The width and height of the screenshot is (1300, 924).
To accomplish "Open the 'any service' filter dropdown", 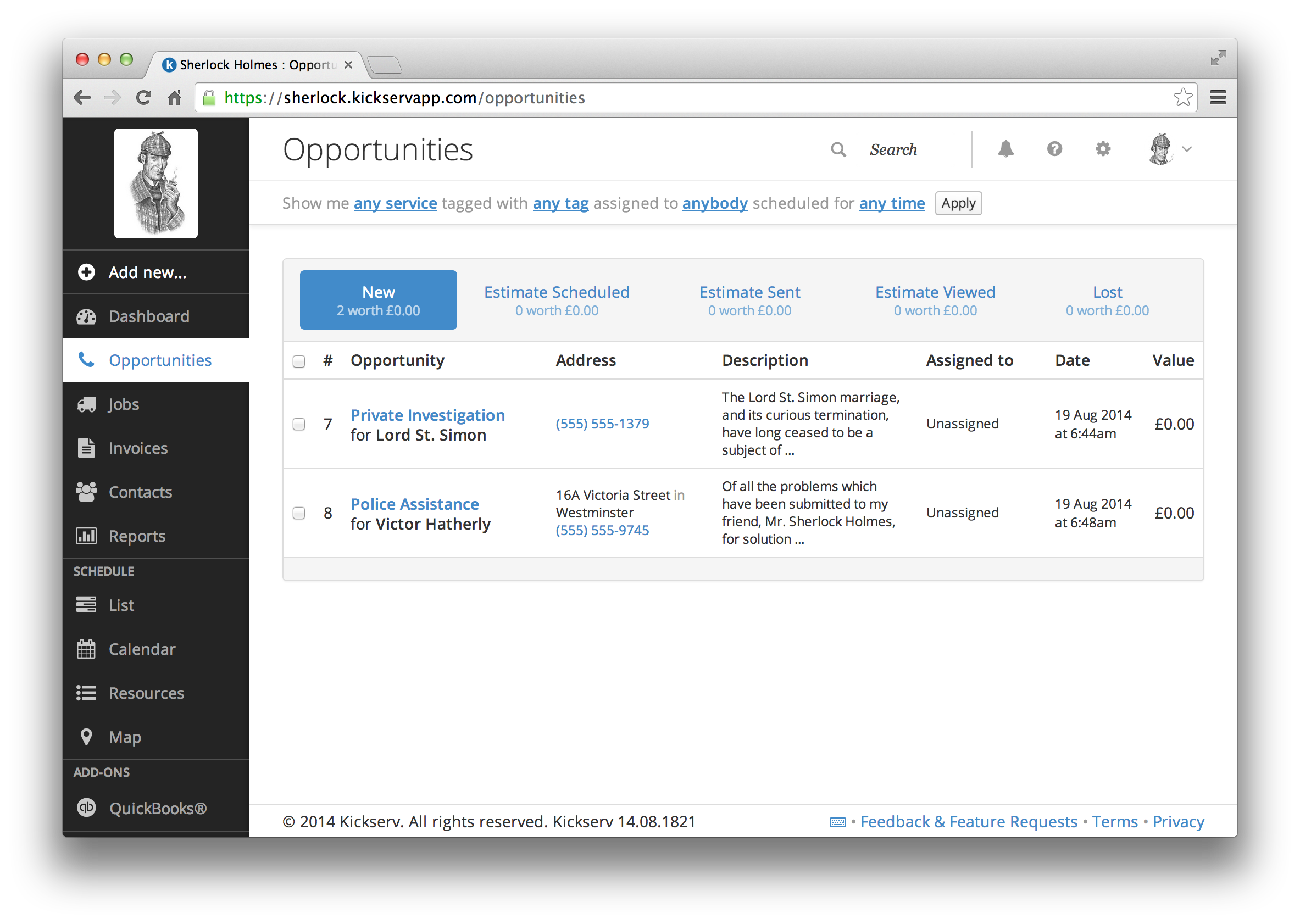I will click(x=395, y=203).
